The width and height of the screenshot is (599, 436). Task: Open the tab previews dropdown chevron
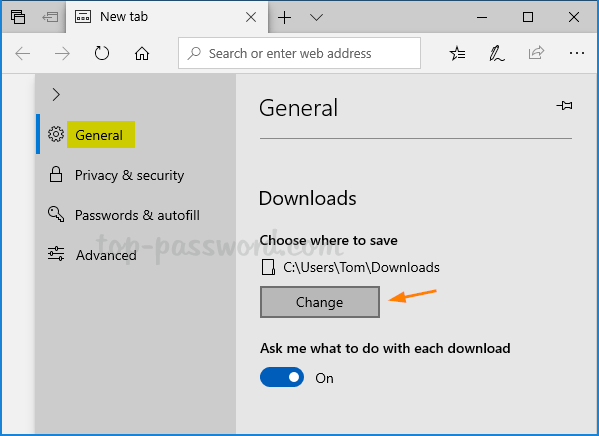[316, 17]
